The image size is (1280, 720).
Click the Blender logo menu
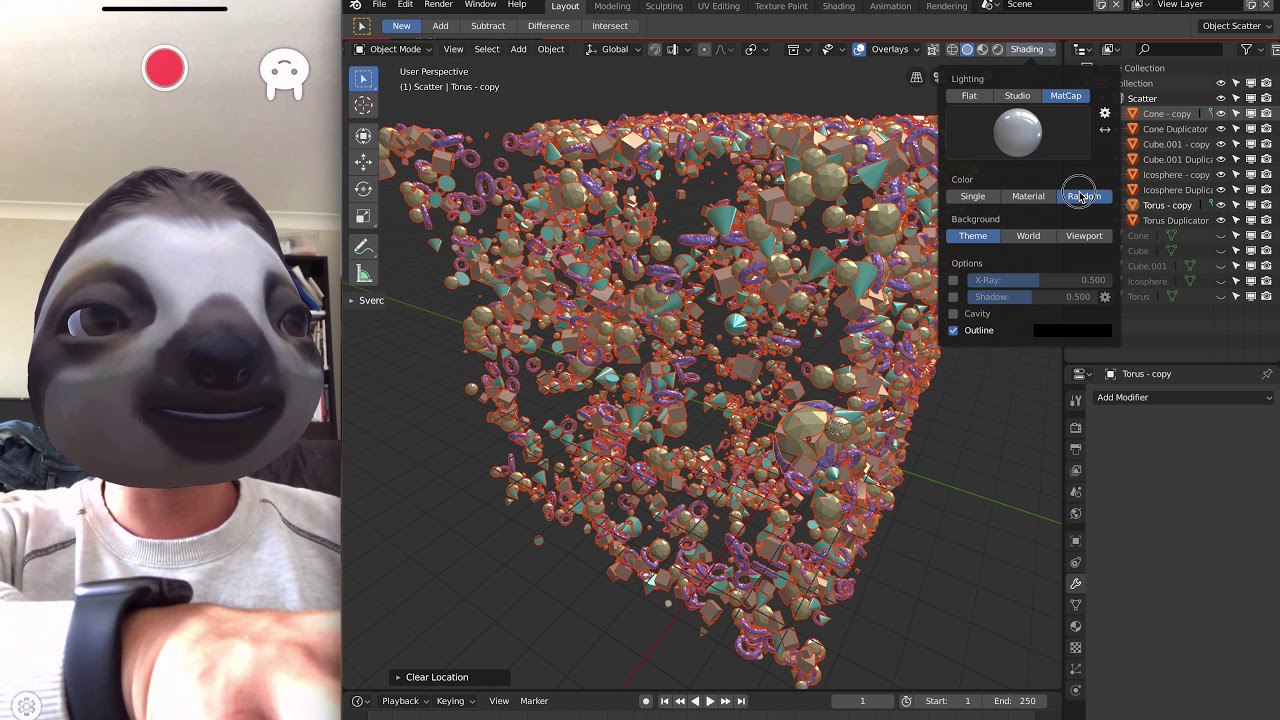[355, 5]
